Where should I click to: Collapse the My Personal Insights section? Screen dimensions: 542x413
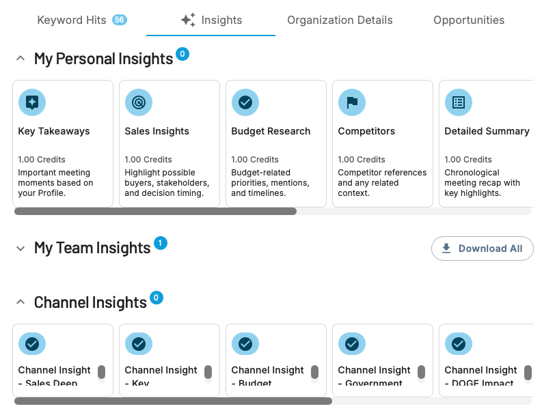click(x=20, y=58)
